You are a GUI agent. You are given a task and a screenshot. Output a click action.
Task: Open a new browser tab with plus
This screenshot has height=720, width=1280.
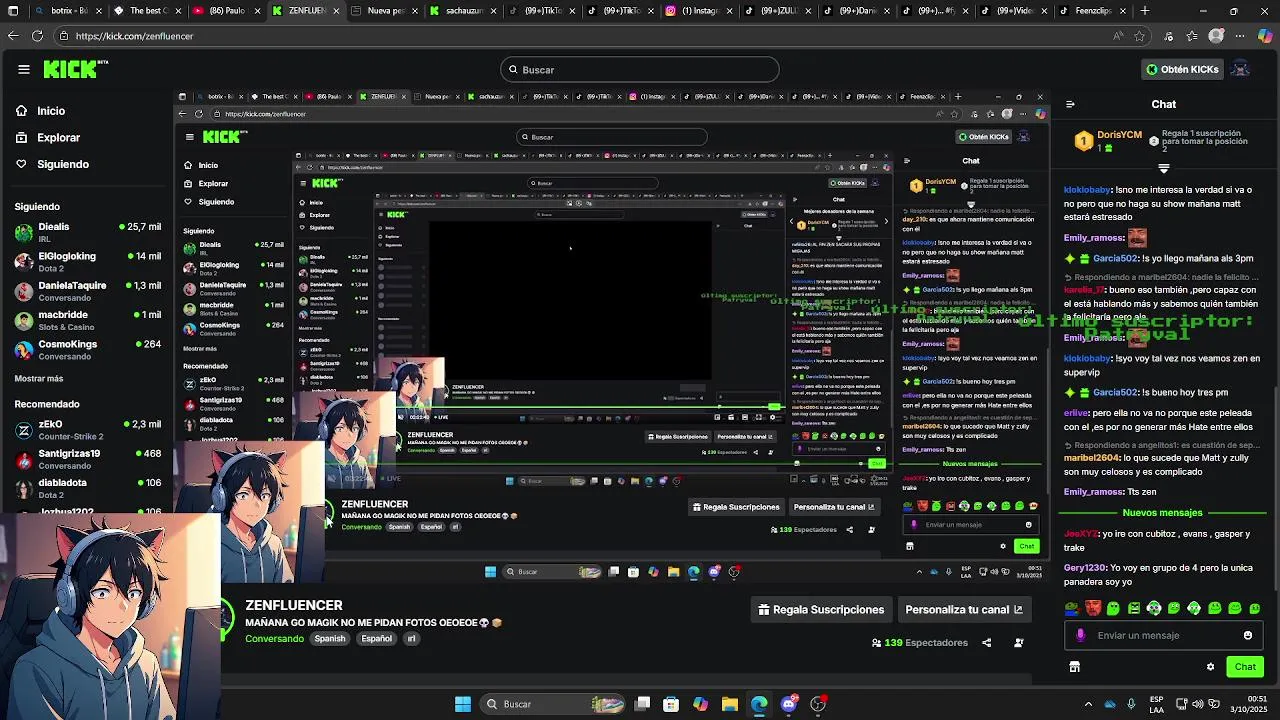[1145, 11]
